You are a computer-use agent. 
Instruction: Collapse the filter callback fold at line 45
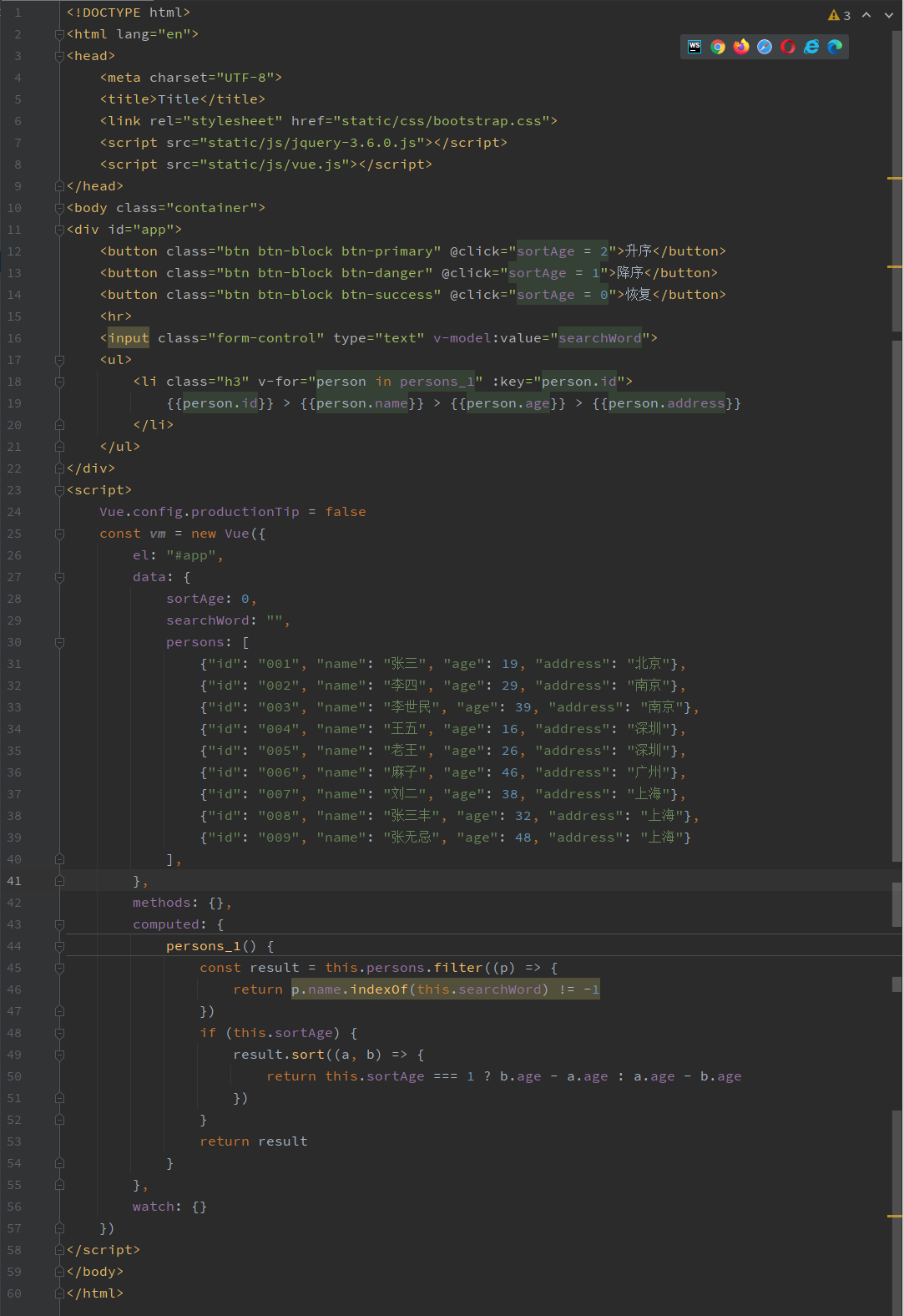pos(59,968)
